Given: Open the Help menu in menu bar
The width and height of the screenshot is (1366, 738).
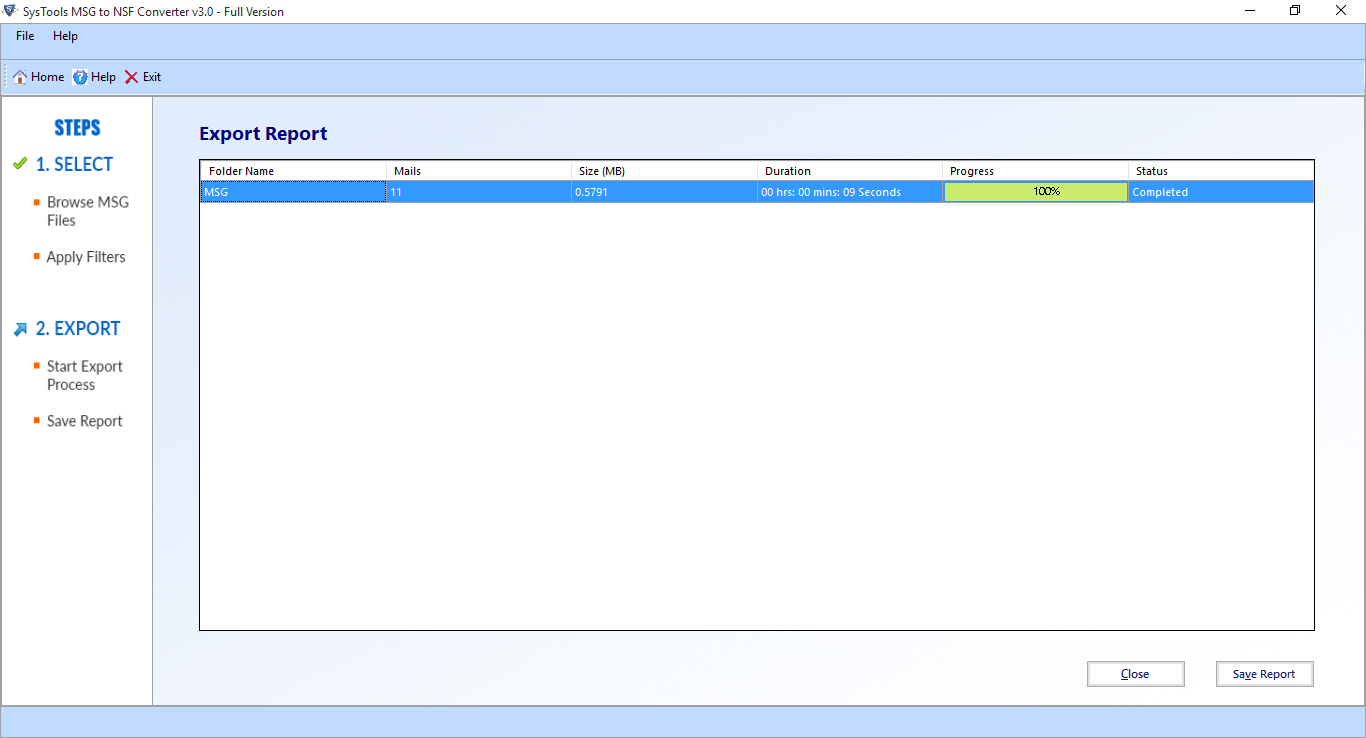Looking at the screenshot, I should pos(65,36).
